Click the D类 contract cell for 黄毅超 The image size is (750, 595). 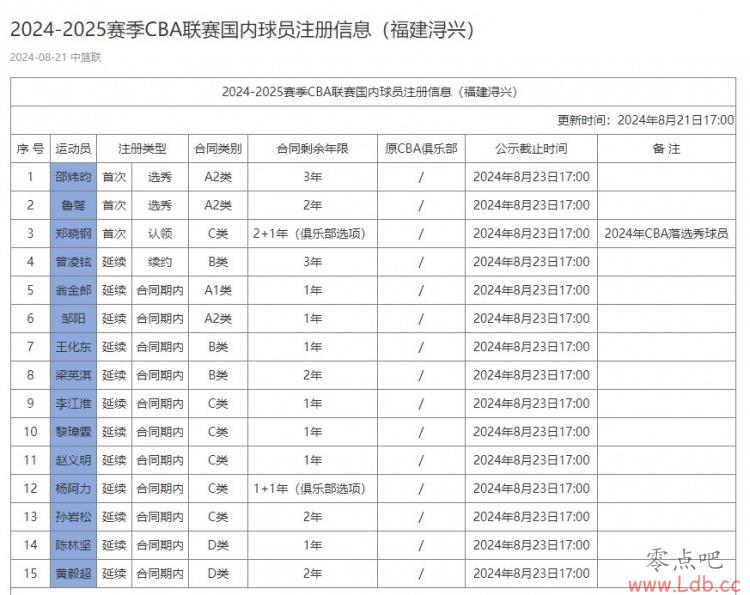click(x=218, y=573)
